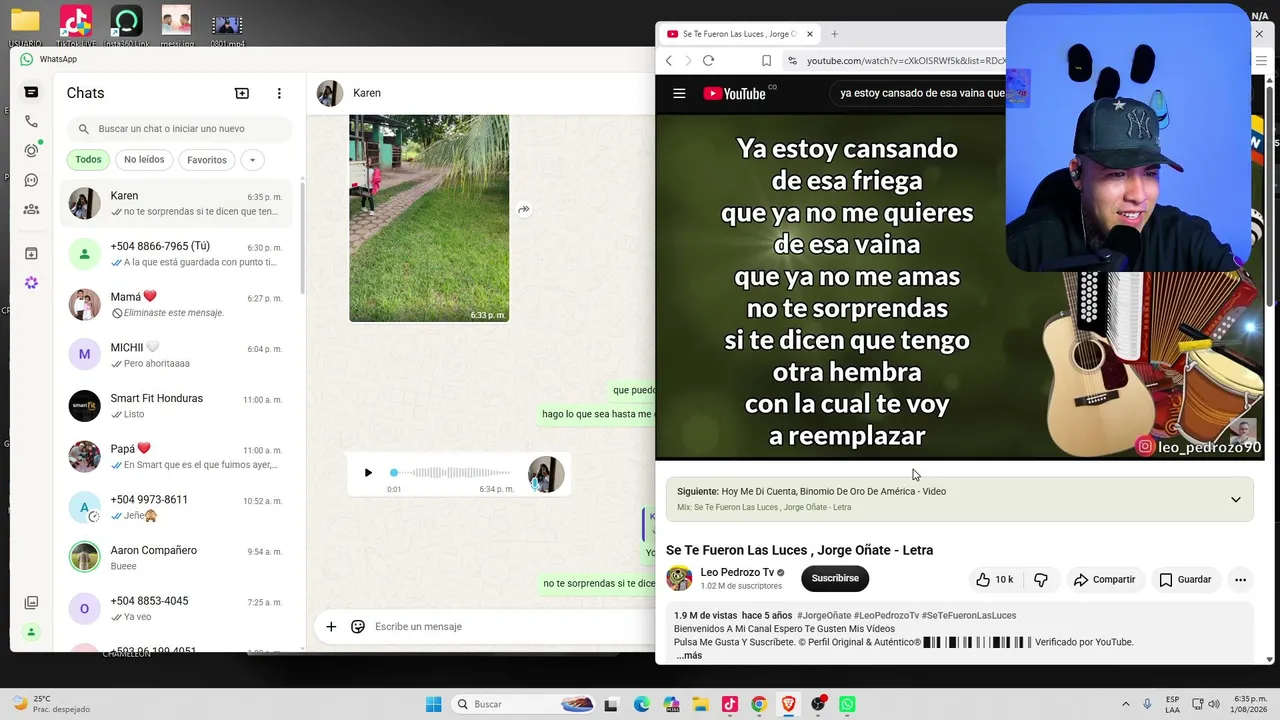Open the YouTube guide hamburger menu
Viewport: 1280px width, 720px height.
click(679, 94)
